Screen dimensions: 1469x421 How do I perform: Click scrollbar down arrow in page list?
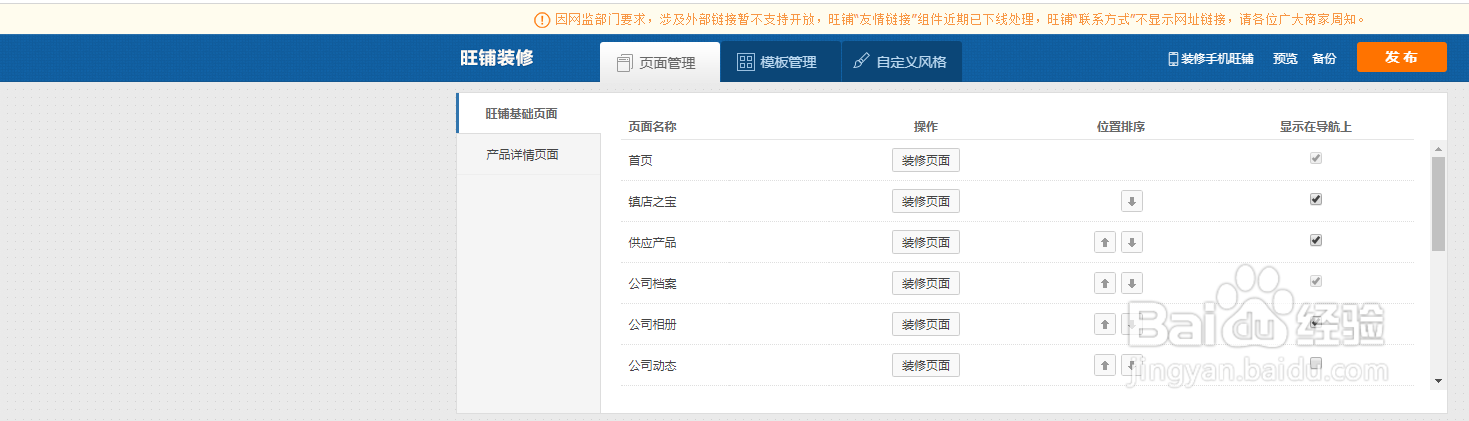click(x=1438, y=381)
